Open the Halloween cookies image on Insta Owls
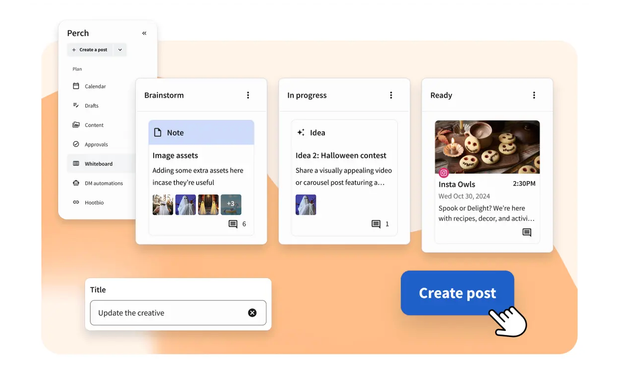The height and width of the screenshot is (378, 618). [488, 147]
